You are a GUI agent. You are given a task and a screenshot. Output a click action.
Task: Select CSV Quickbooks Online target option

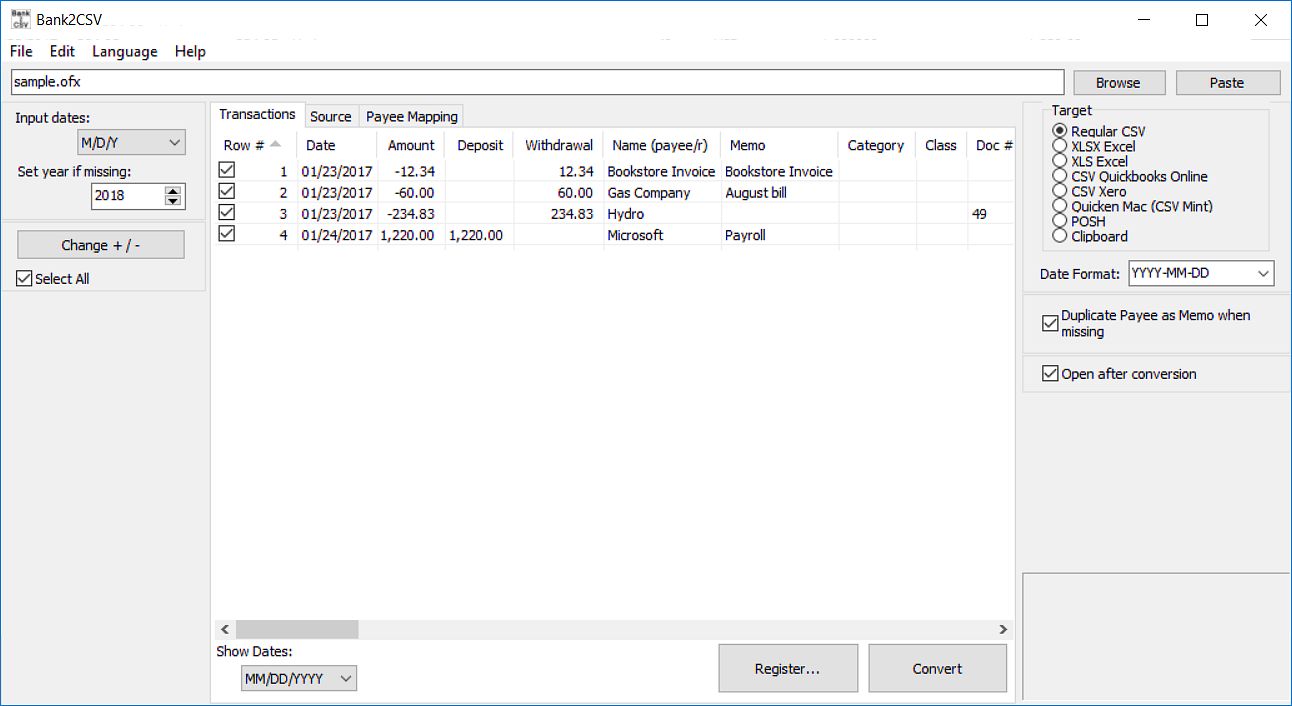(1060, 176)
